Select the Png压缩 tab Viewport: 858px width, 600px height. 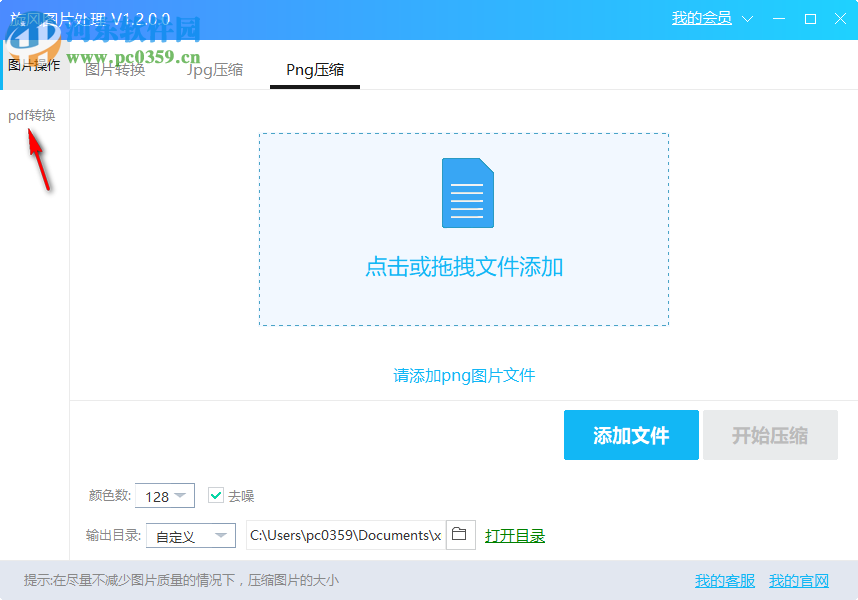314,70
